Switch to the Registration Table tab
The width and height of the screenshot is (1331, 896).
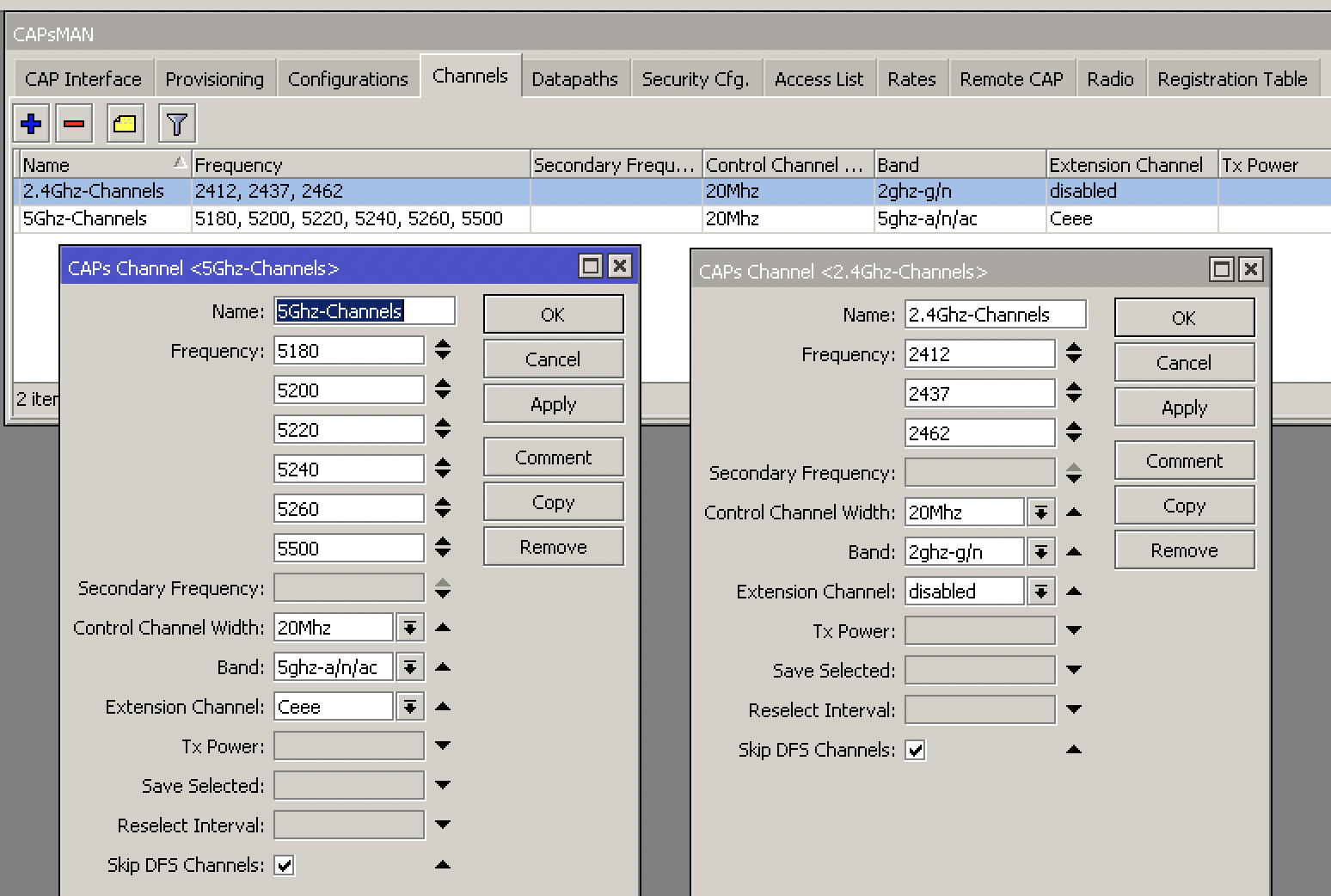1233,78
